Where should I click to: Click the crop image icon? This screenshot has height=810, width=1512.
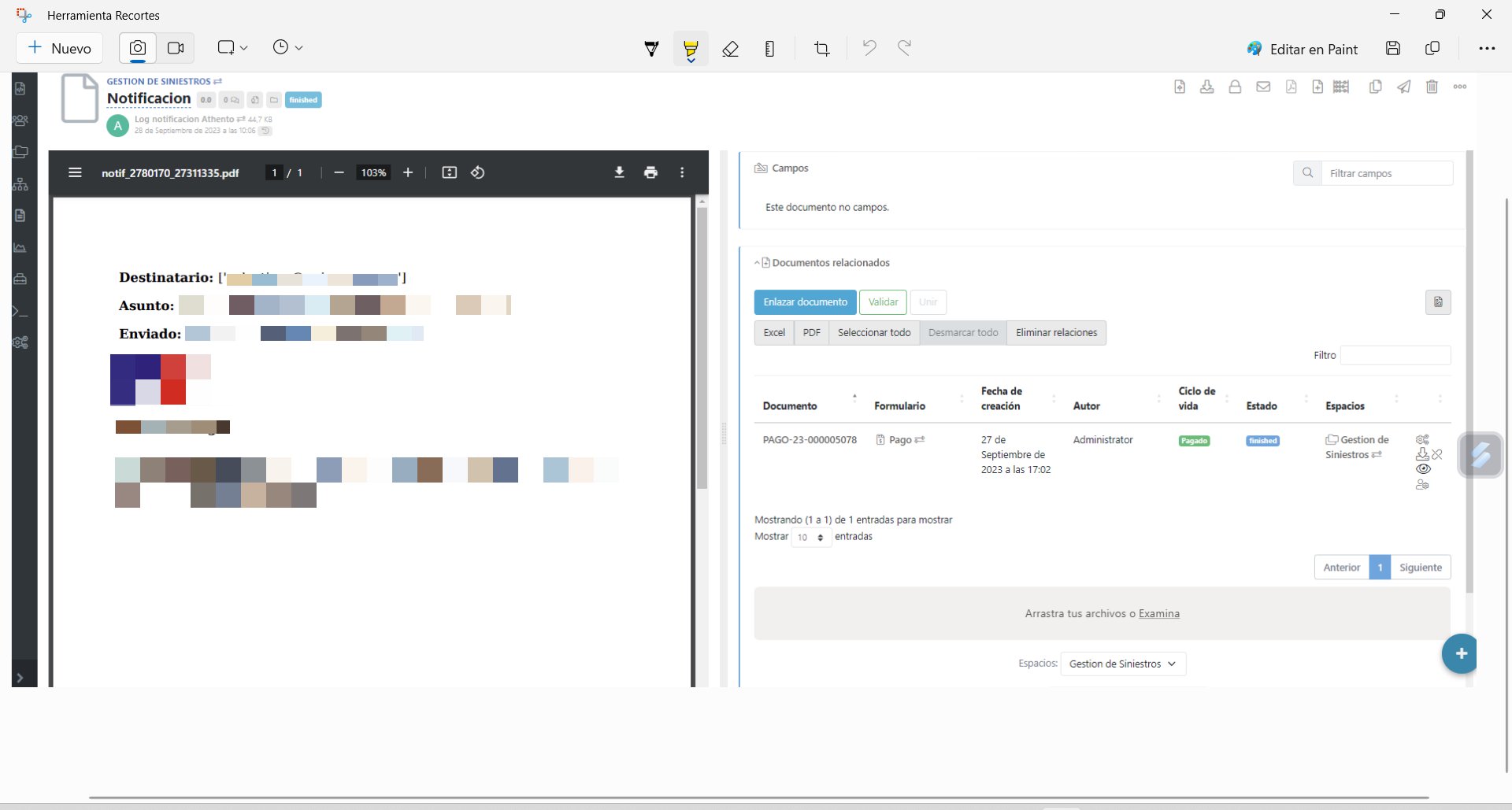[821, 49]
